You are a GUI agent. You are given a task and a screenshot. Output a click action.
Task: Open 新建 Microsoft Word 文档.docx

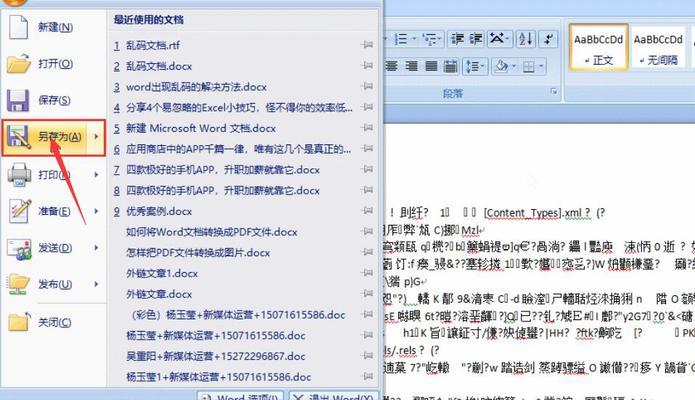[x=201, y=128]
